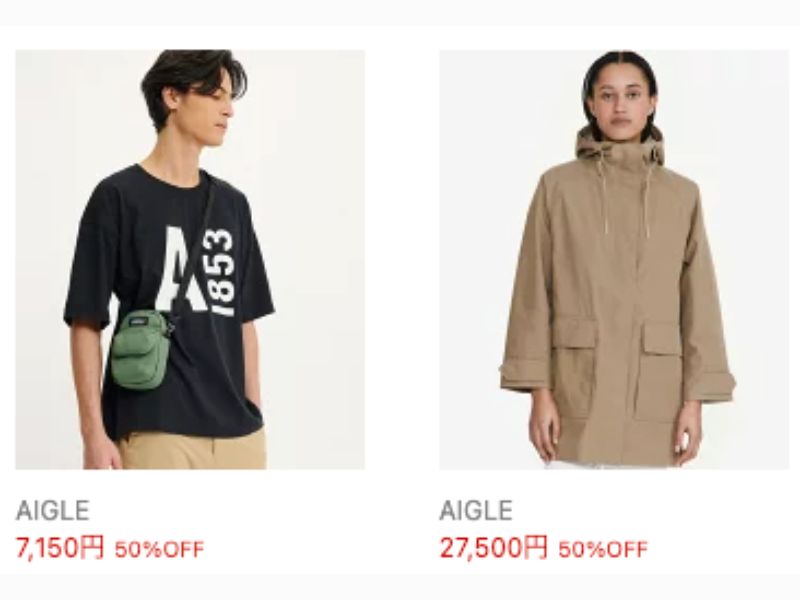
Task: Click the 50%OFF label beside 7,150円
Action: click(159, 549)
